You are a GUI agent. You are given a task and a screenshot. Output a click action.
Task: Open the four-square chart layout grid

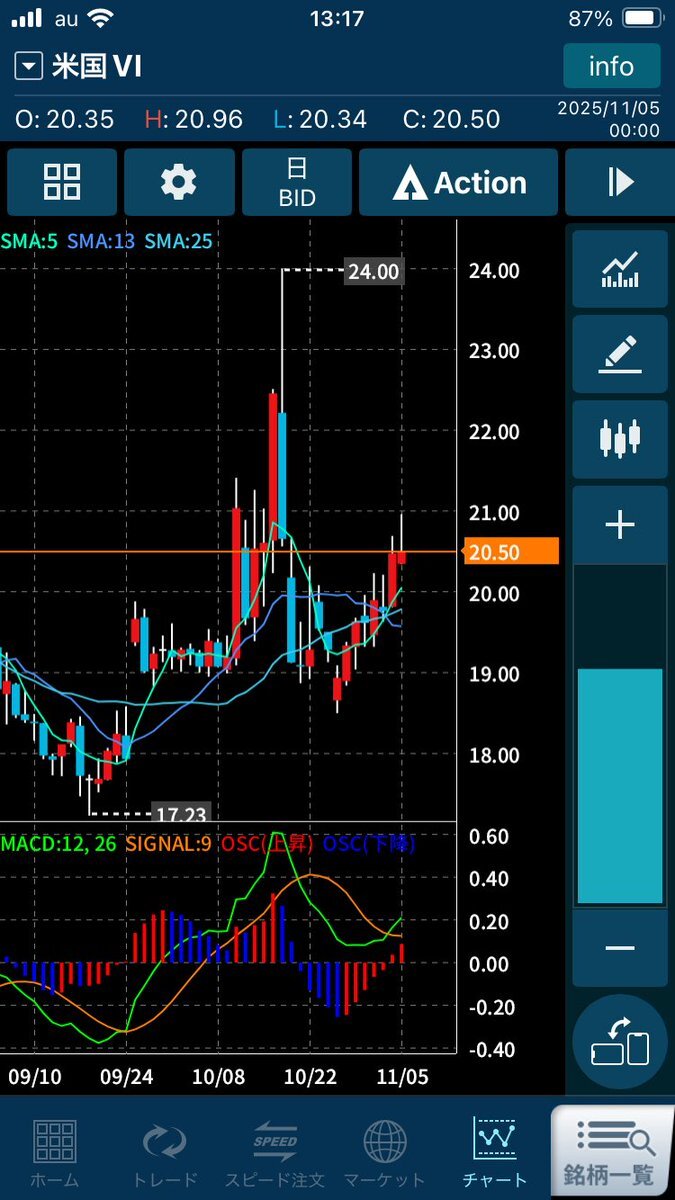(62, 182)
